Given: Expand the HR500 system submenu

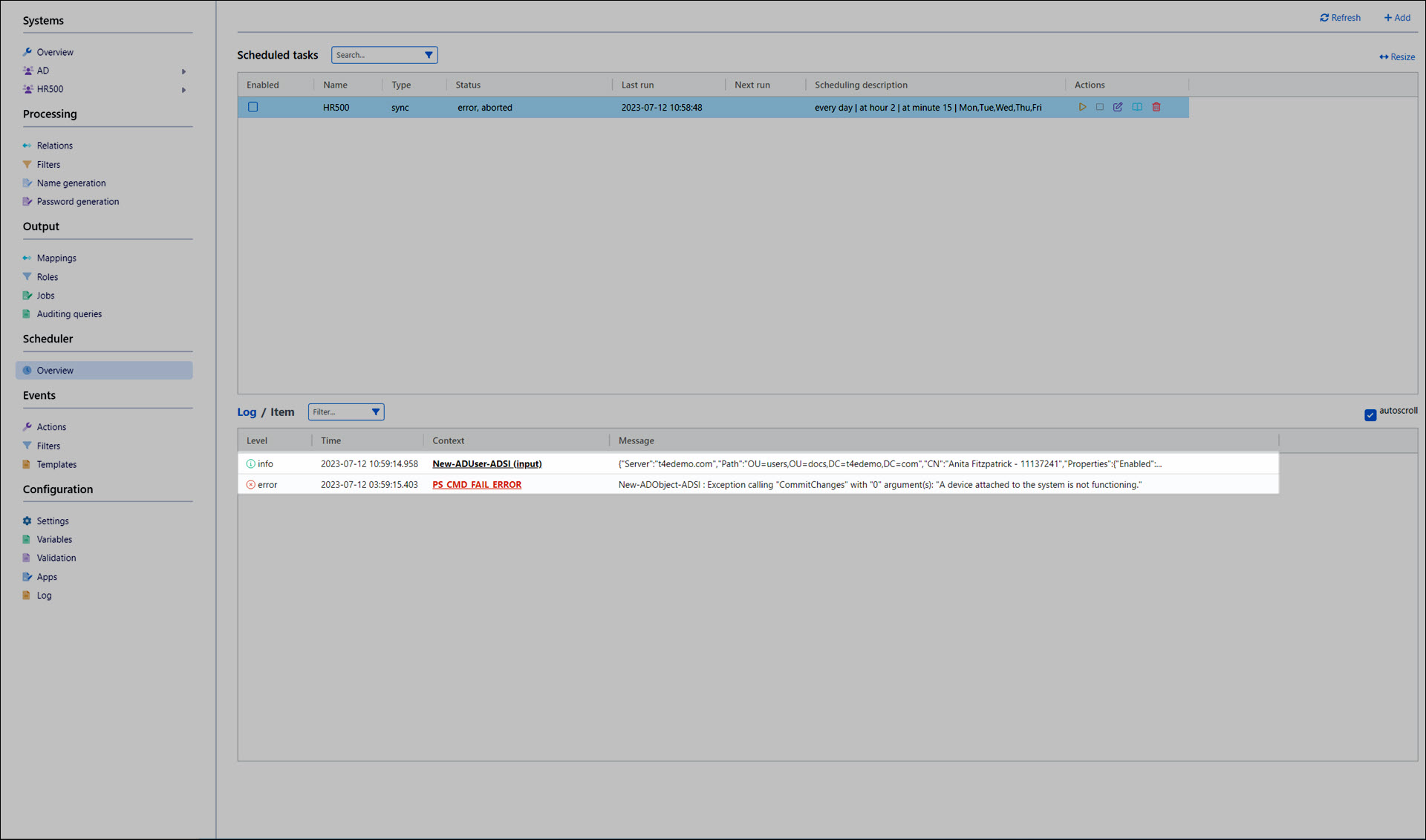Looking at the screenshot, I should pos(183,90).
